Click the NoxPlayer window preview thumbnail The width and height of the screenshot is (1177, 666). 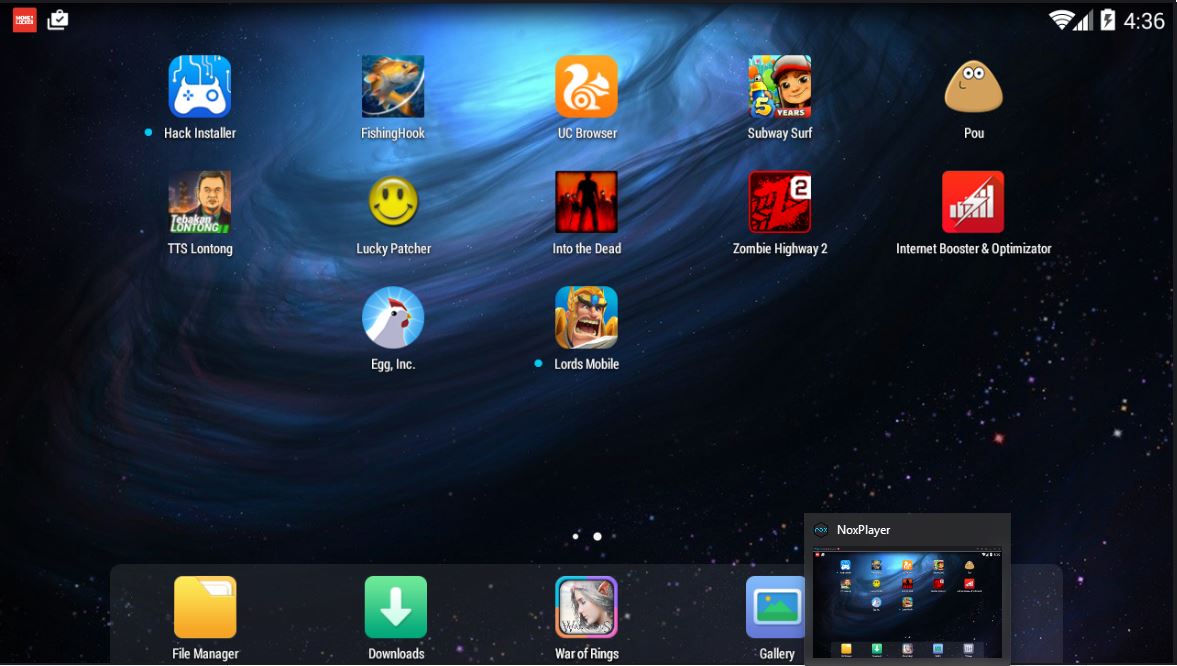908,603
